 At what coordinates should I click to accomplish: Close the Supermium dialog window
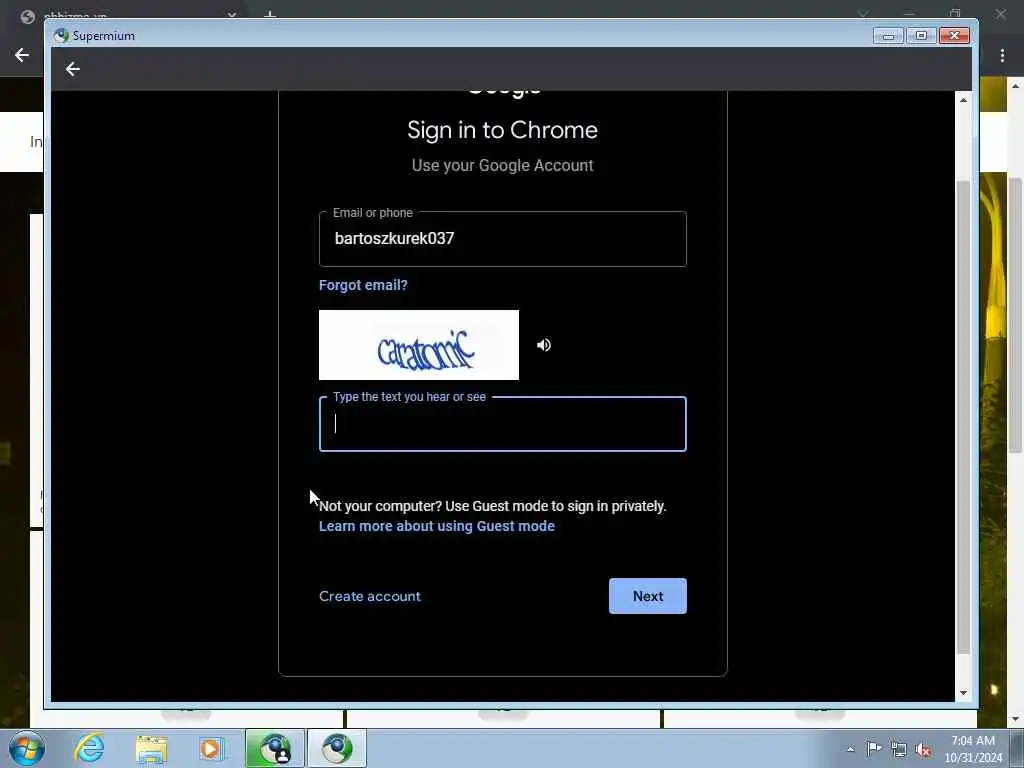point(954,35)
